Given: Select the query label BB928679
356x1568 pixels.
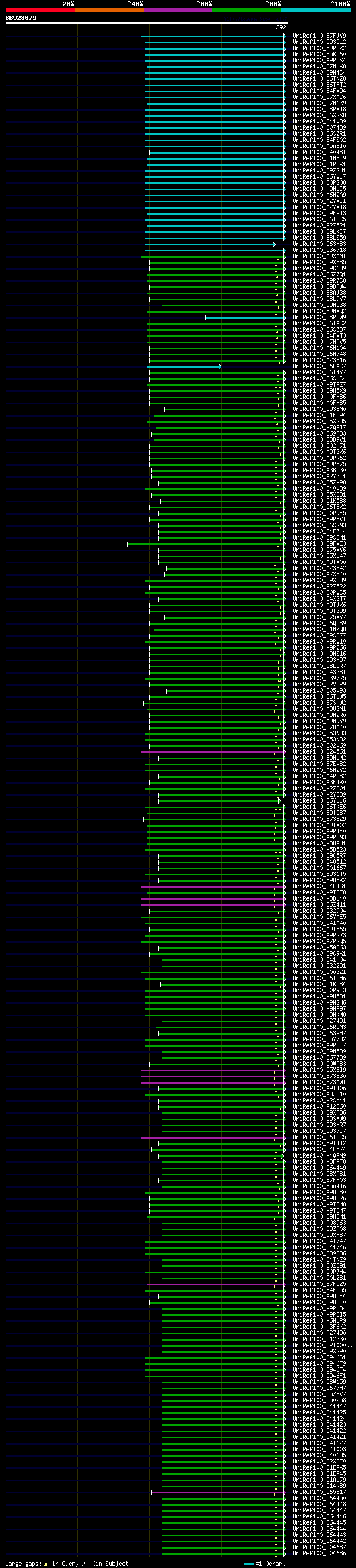Looking at the screenshot, I should [x=21, y=18].
